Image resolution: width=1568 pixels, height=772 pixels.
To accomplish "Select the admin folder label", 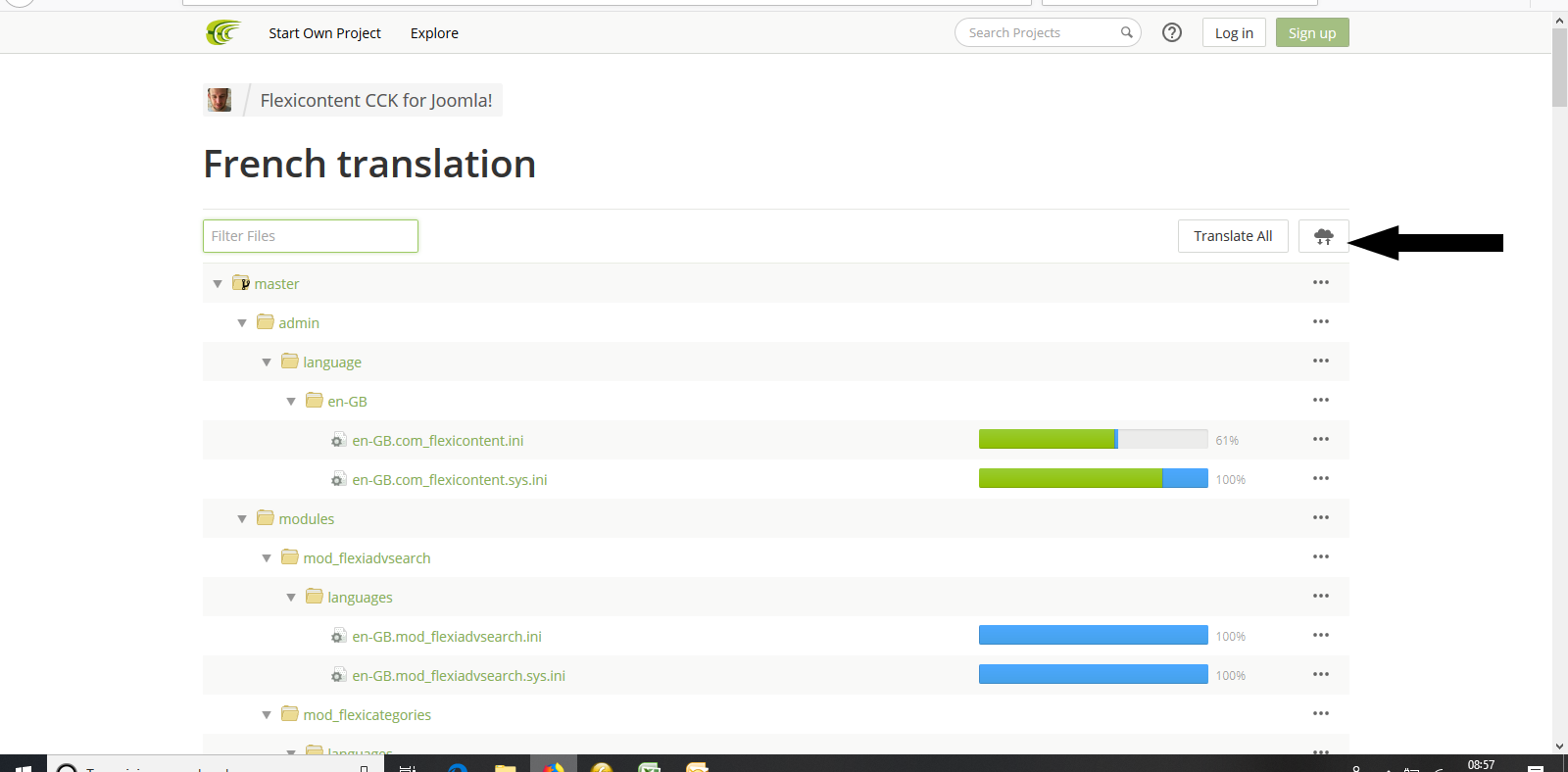I will pyautogui.click(x=299, y=323).
